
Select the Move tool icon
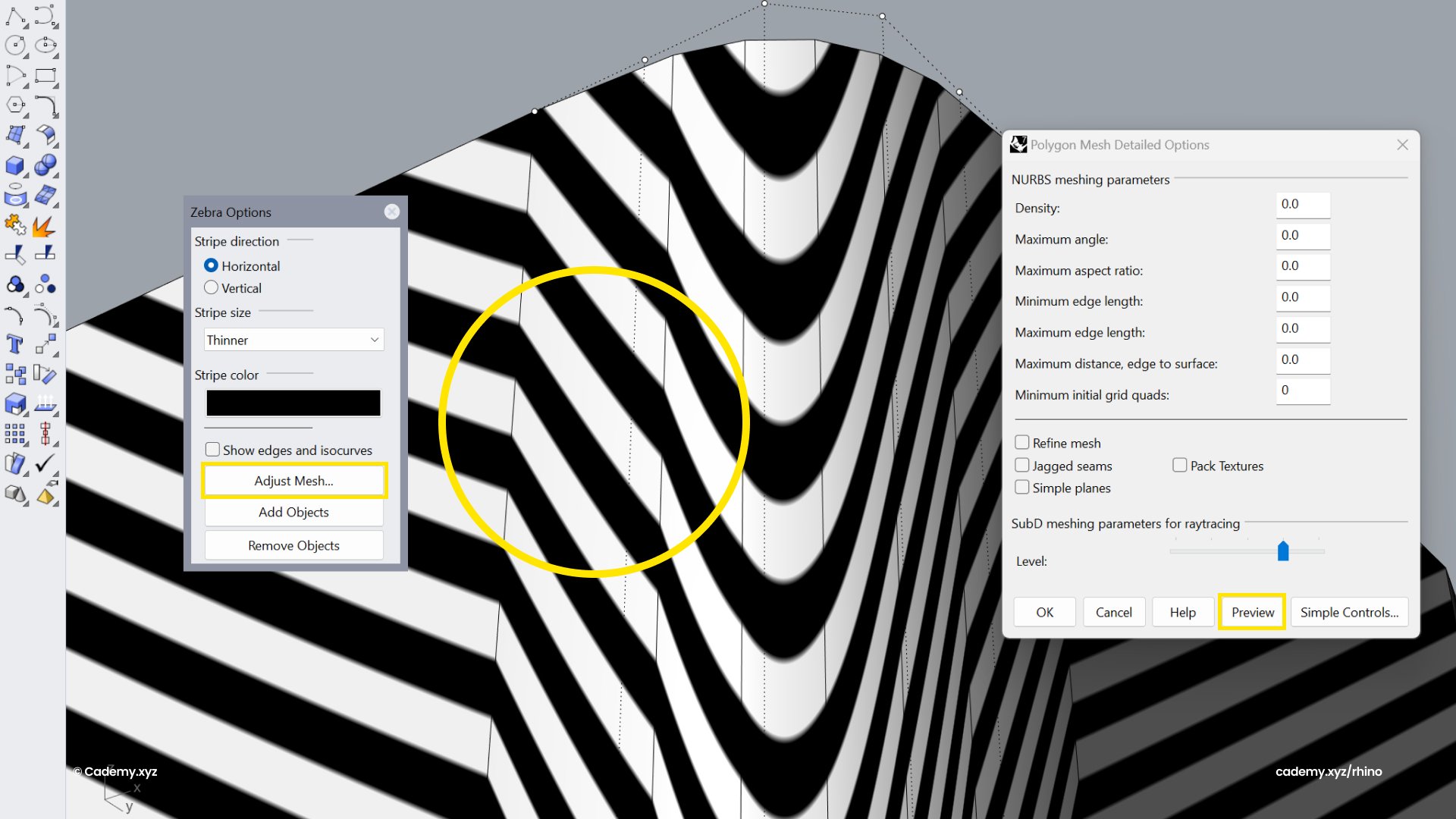pos(45,345)
